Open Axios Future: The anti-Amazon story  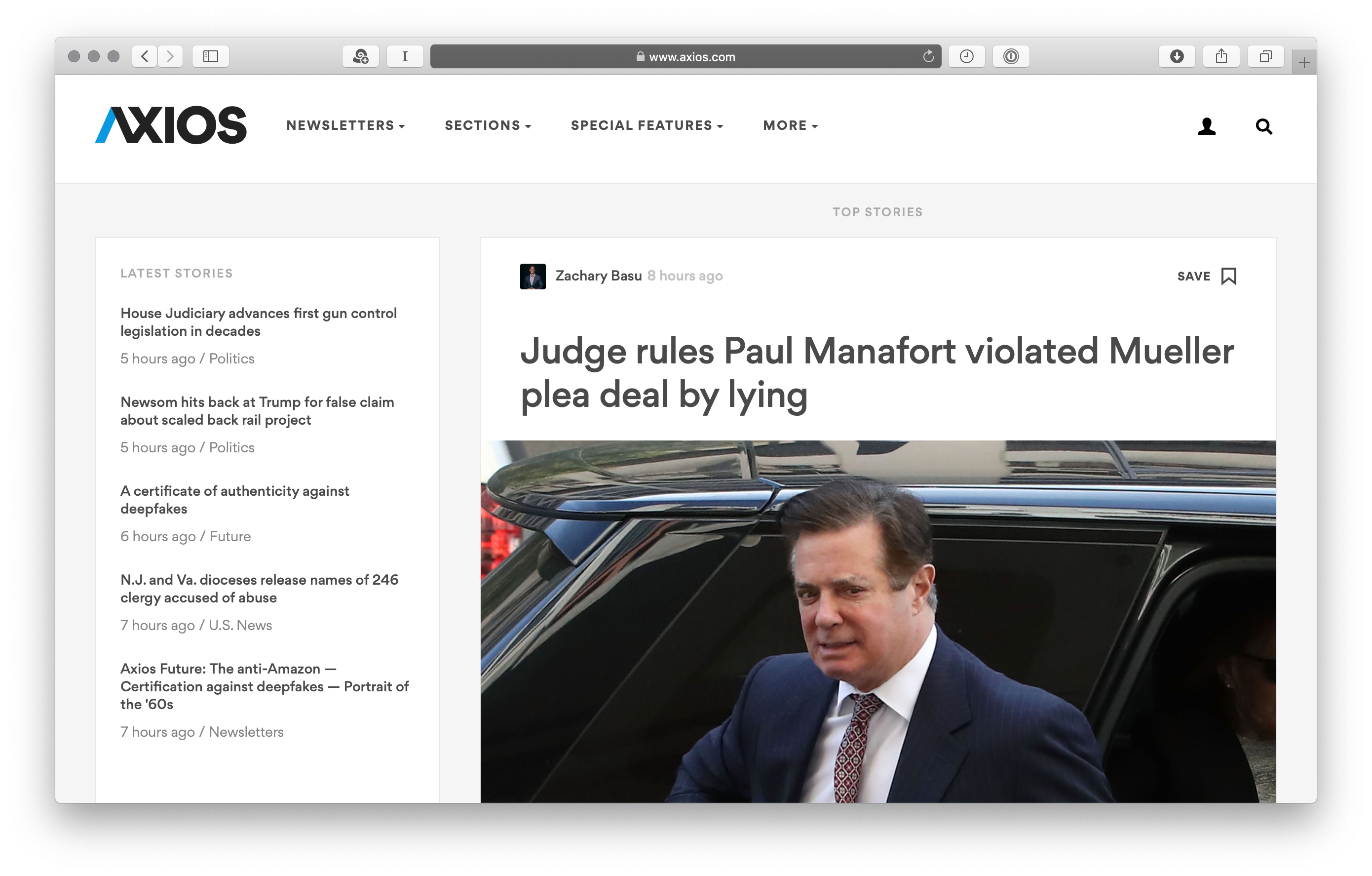pos(265,686)
